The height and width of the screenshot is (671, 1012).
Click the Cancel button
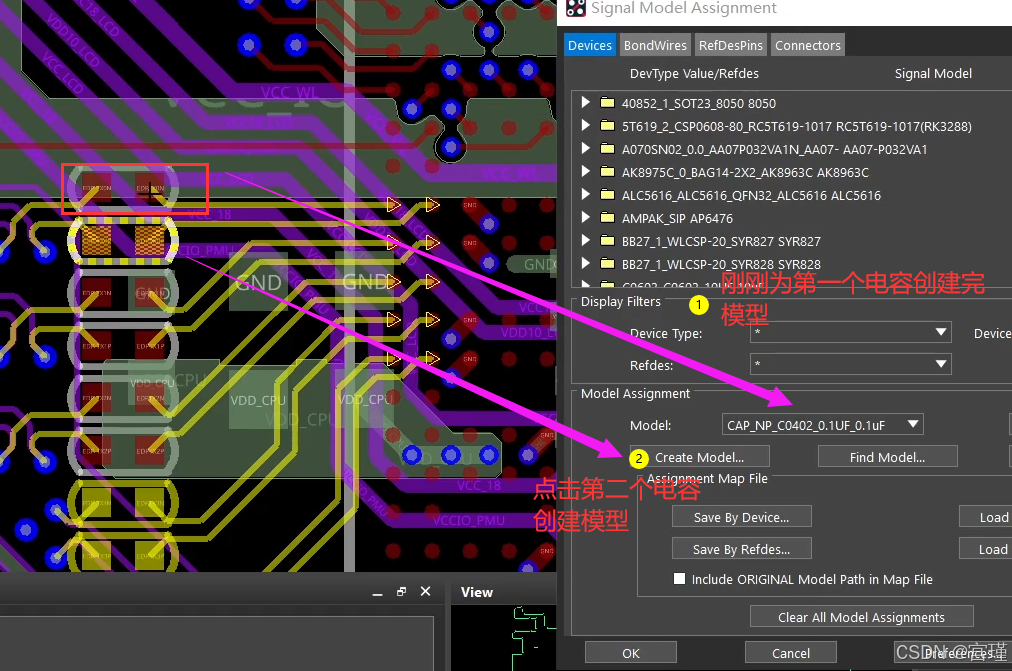coord(791,653)
